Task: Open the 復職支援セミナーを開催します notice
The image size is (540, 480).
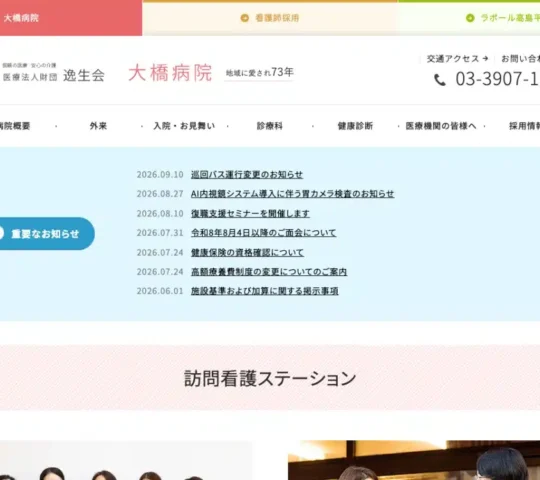Action: point(250,213)
